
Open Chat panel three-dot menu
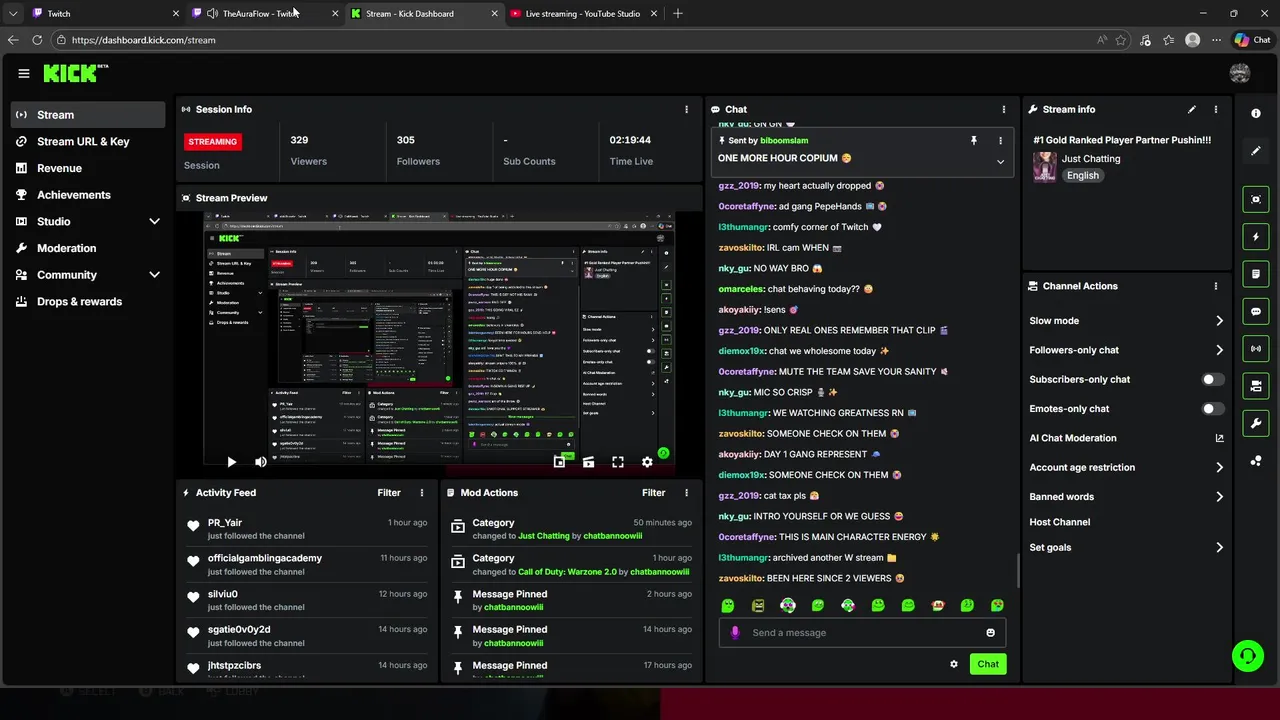(1004, 109)
